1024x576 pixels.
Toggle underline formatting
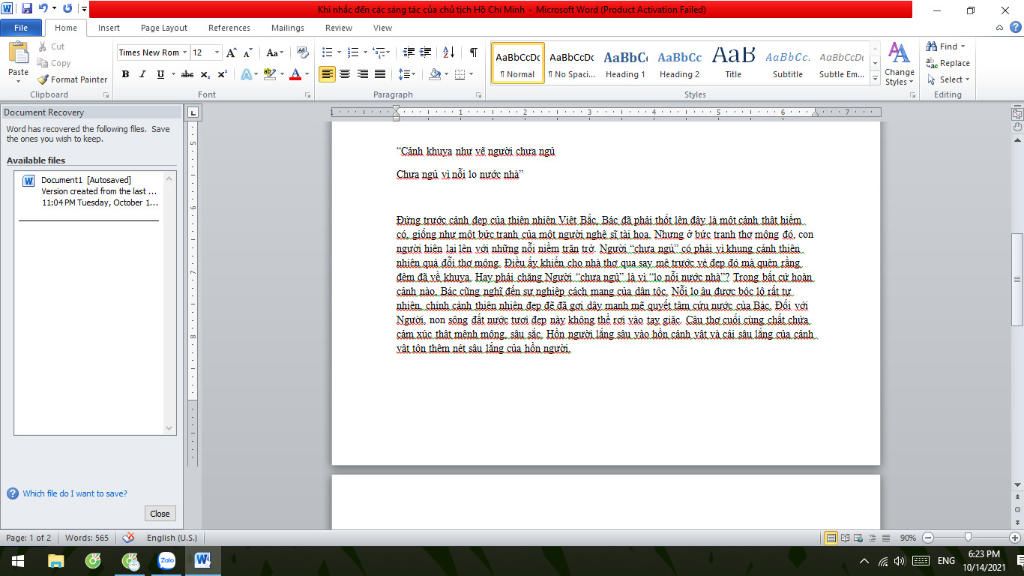(160, 74)
